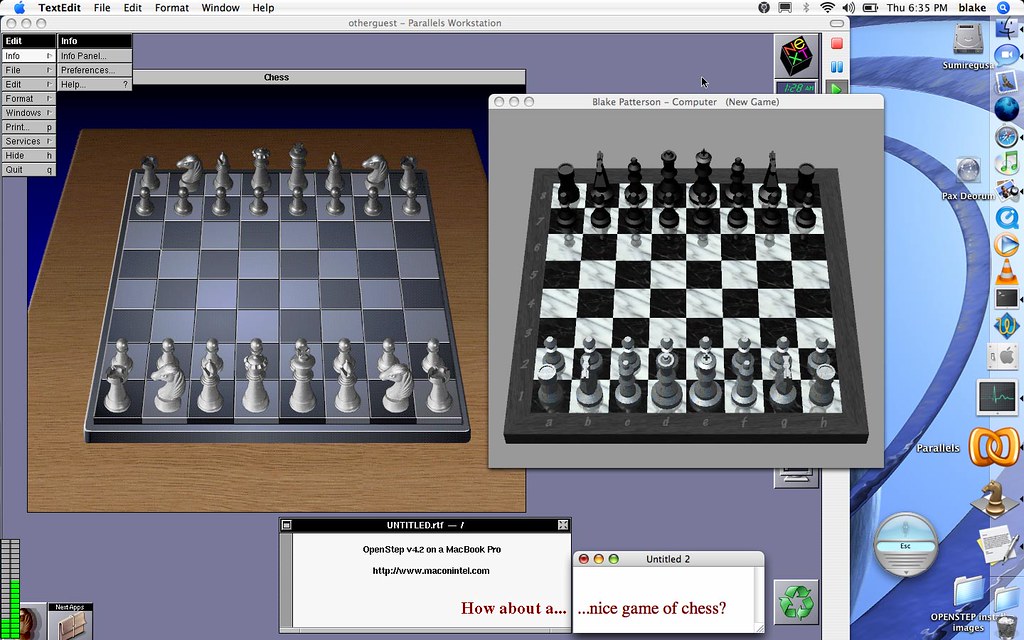Image resolution: width=1024 pixels, height=640 pixels.
Task: Launch the VLC traffic cone icon
Action: click(1008, 271)
